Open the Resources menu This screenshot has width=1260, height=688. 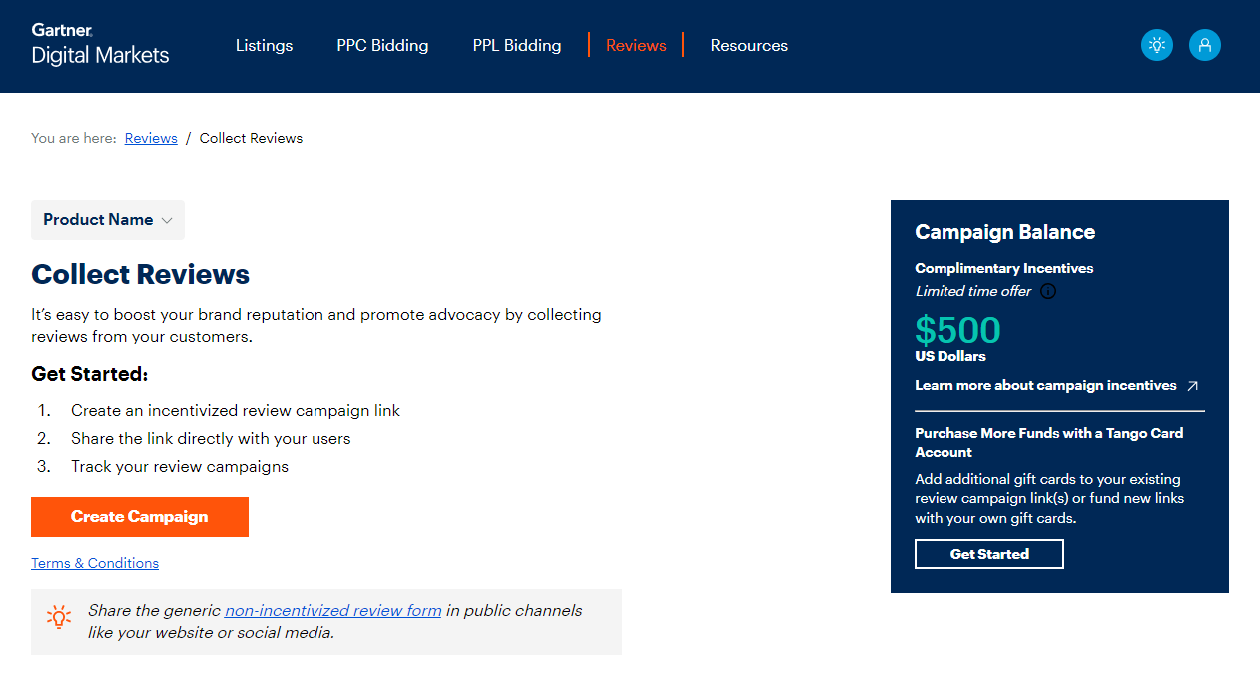point(749,45)
